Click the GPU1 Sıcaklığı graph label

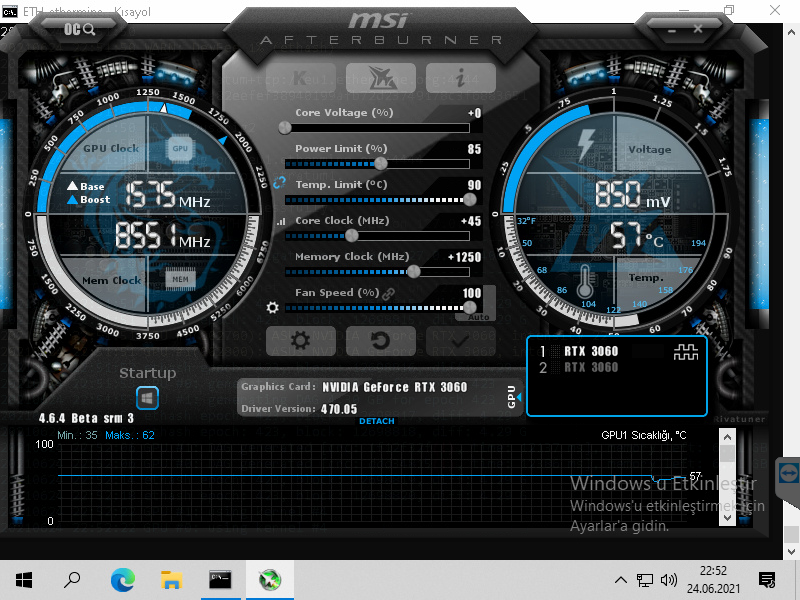(x=644, y=435)
